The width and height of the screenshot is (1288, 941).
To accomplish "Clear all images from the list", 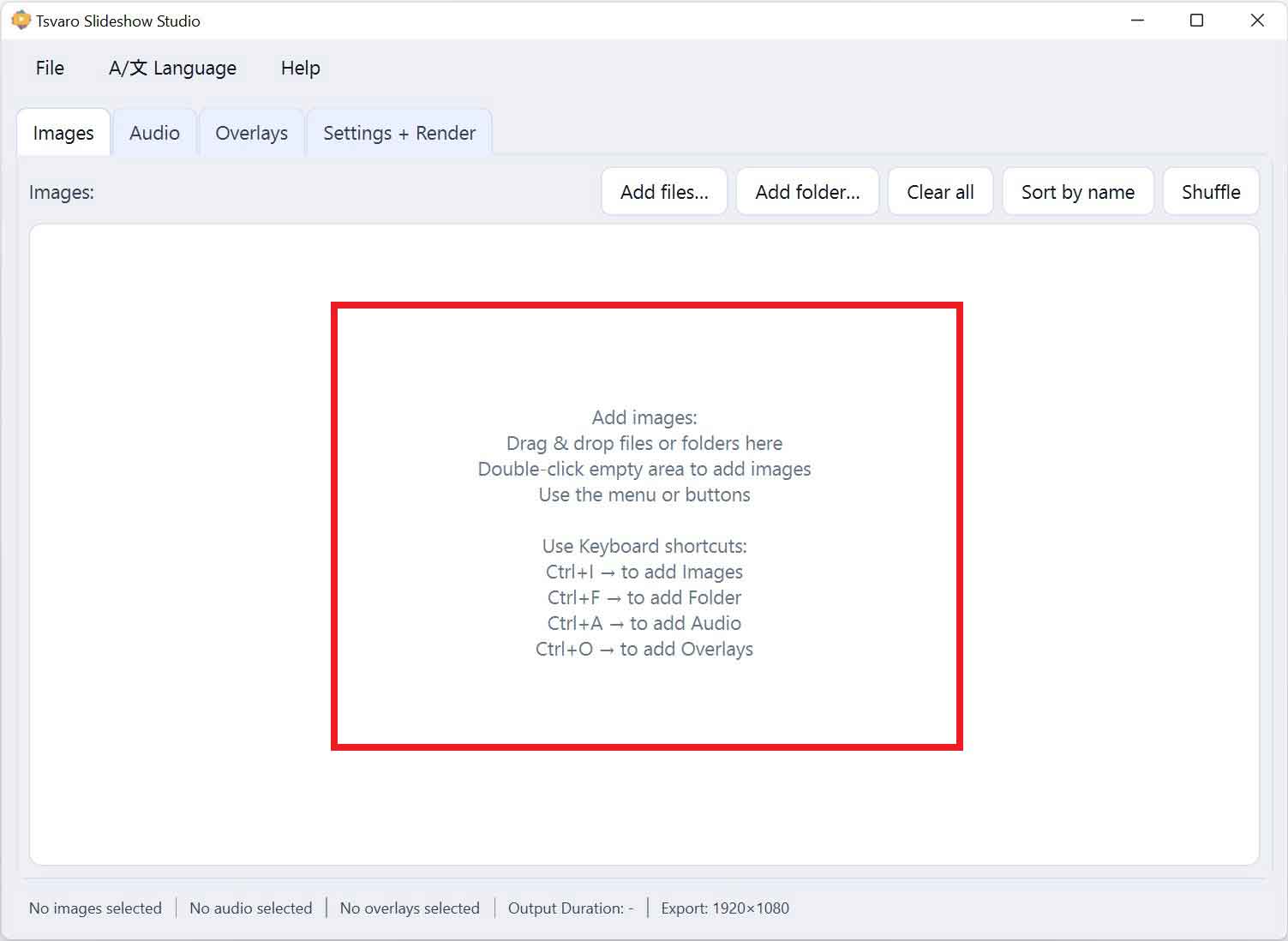I will pos(940,192).
